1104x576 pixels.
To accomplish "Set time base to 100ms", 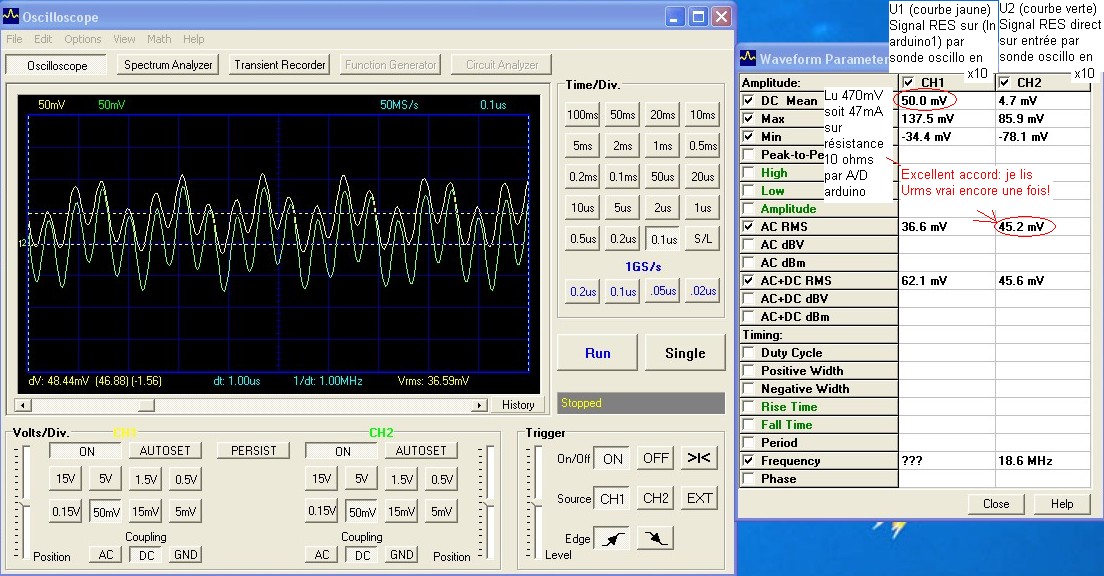I will point(582,115).
